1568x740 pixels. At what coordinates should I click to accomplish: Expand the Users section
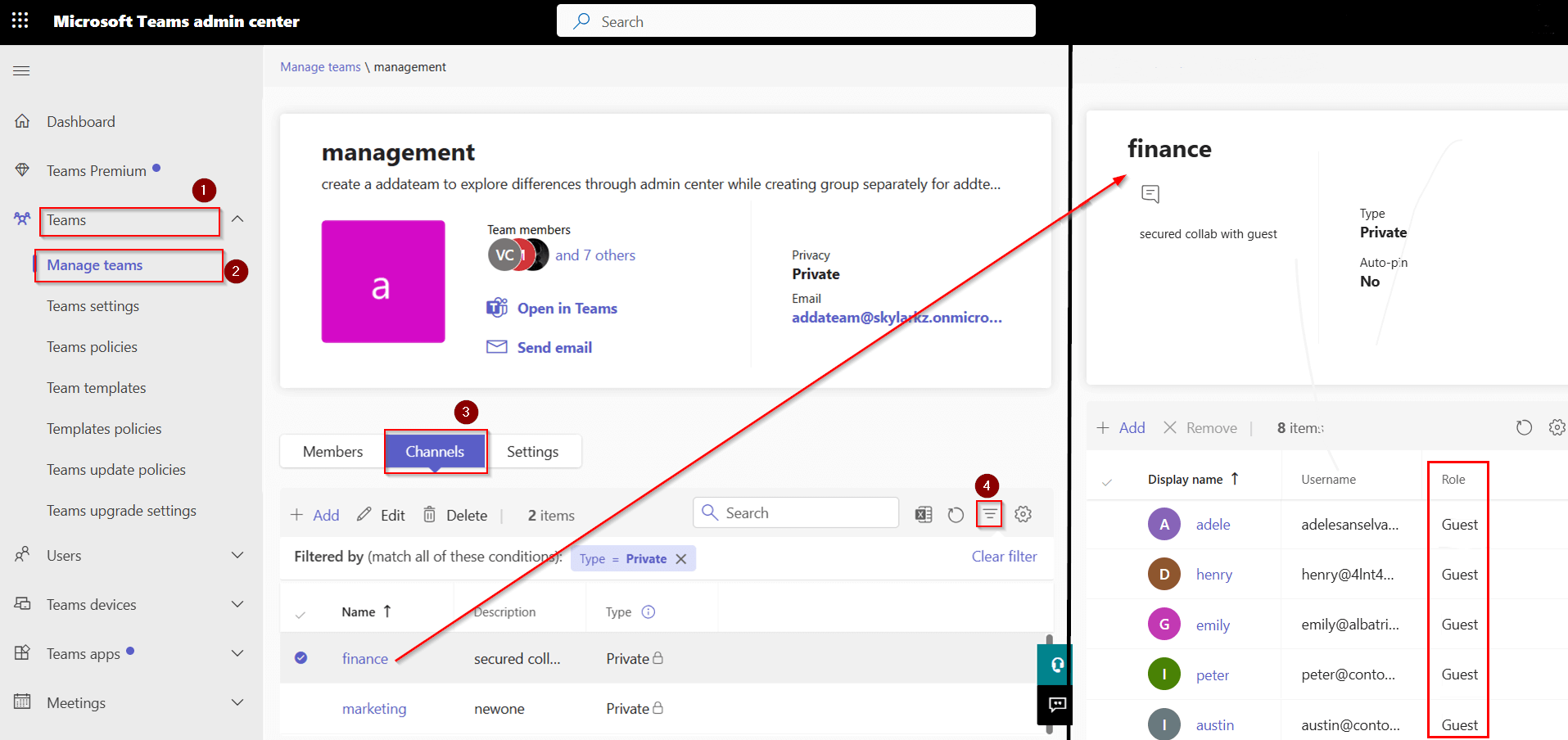coord(237,555)
